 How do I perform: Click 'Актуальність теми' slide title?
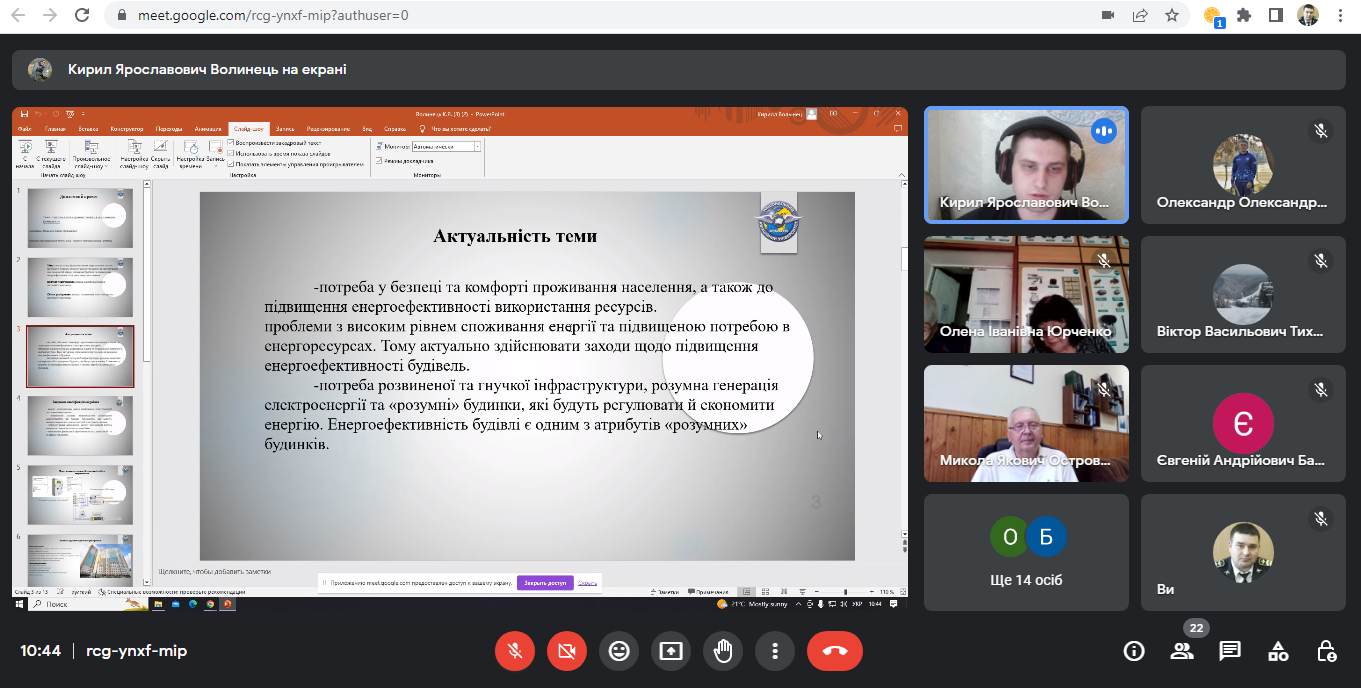tap(515, 236)
